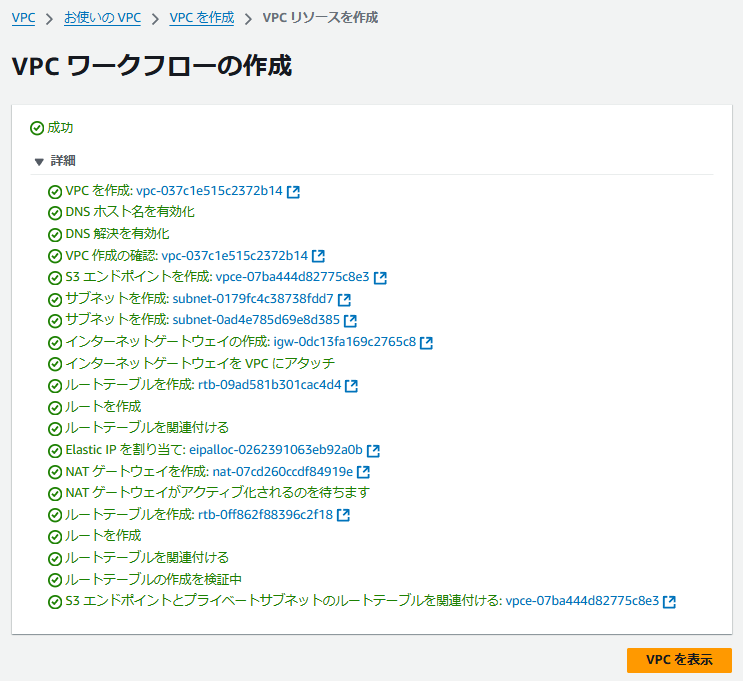
Task: Select ルートテーブルの作成を検証中 text
Action: click(154, 579)
